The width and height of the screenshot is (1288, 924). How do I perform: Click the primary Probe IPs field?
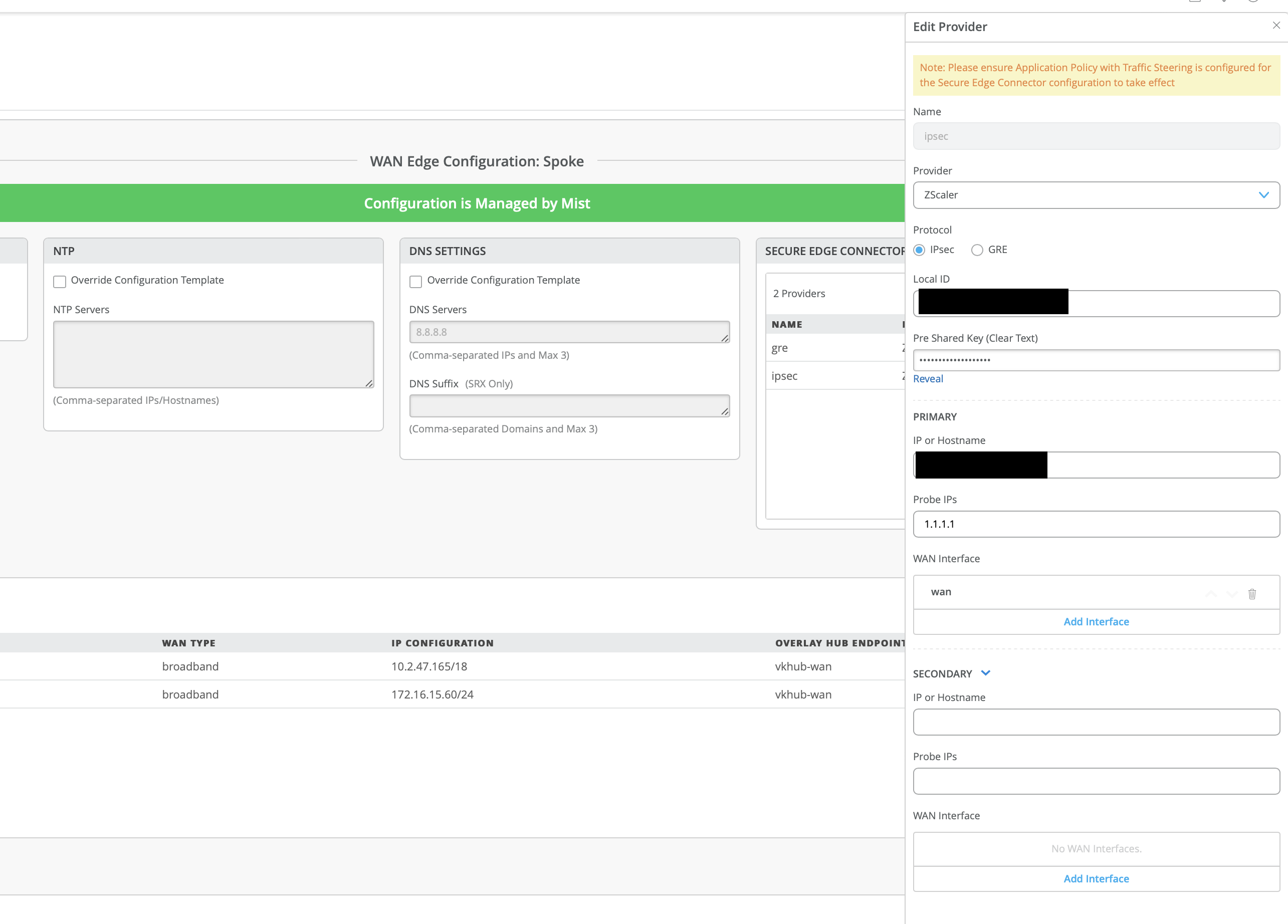[x=1096, y=524]
